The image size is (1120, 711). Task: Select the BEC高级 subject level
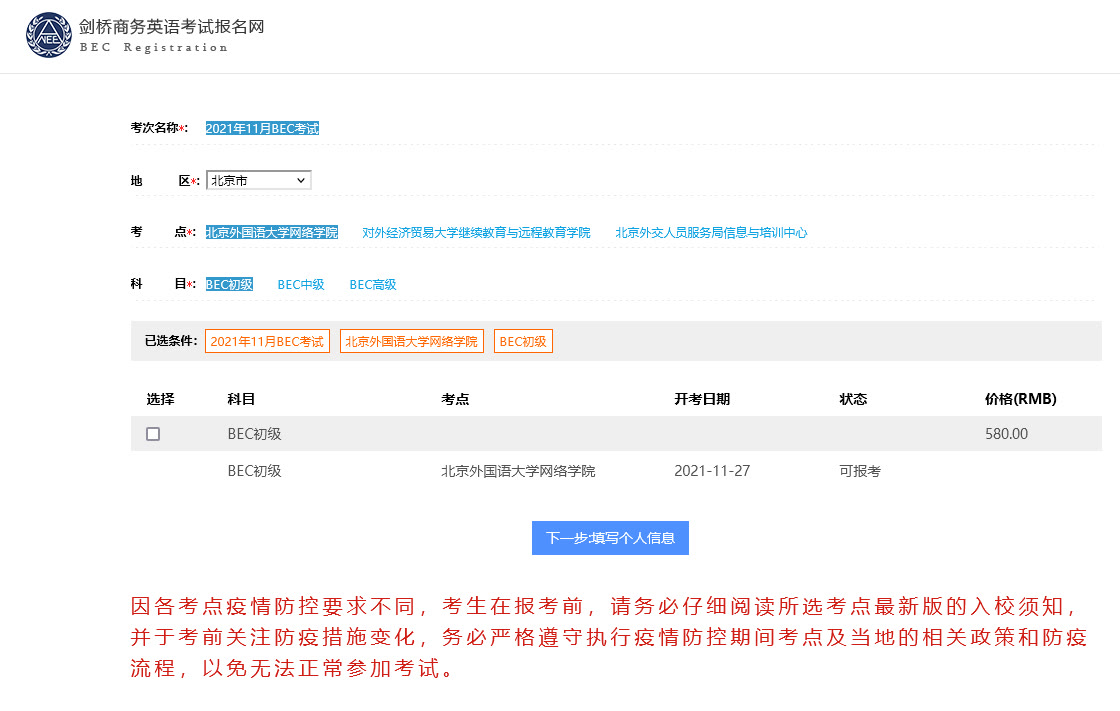(372, 284)
